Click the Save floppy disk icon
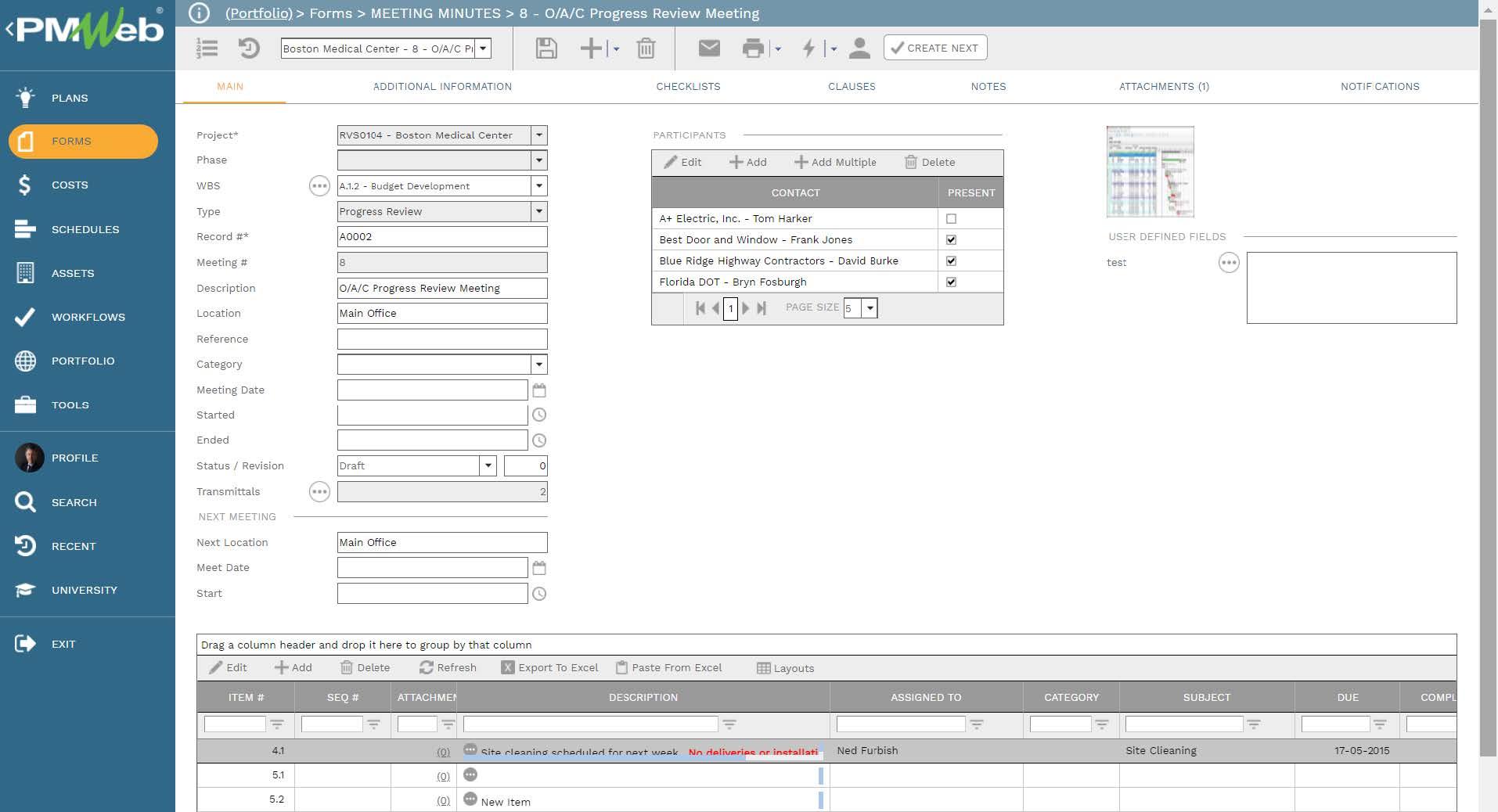 [546, 49]
